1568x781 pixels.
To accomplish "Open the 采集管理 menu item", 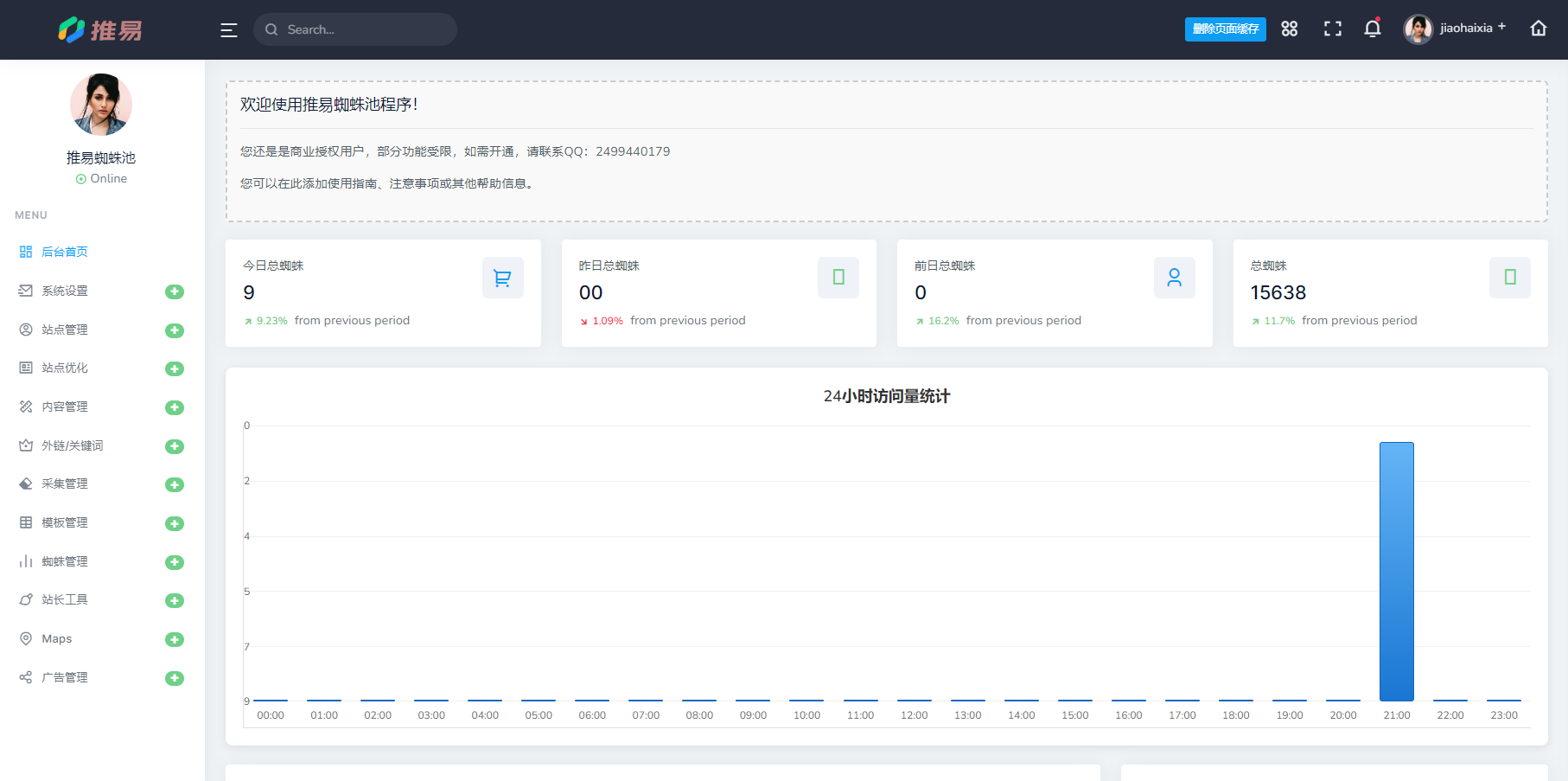I will [65, 484].
